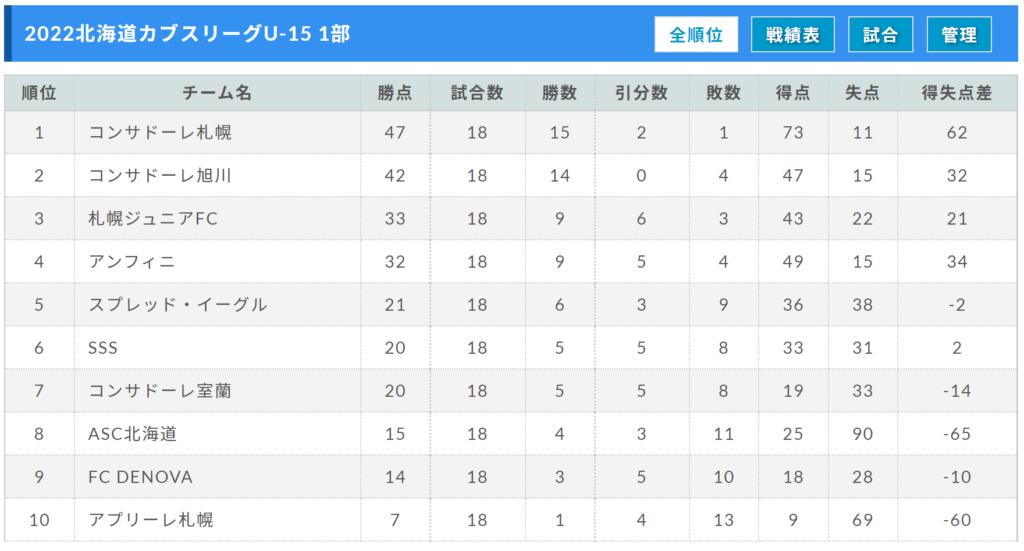Open the 試合 matches tab
This screenshot has width=1024, height=551.
point(880,35)
